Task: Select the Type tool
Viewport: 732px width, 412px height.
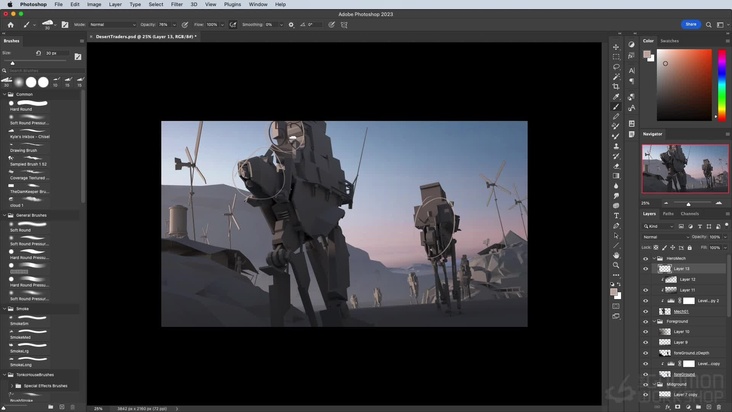Action: (x=616, y=215)
